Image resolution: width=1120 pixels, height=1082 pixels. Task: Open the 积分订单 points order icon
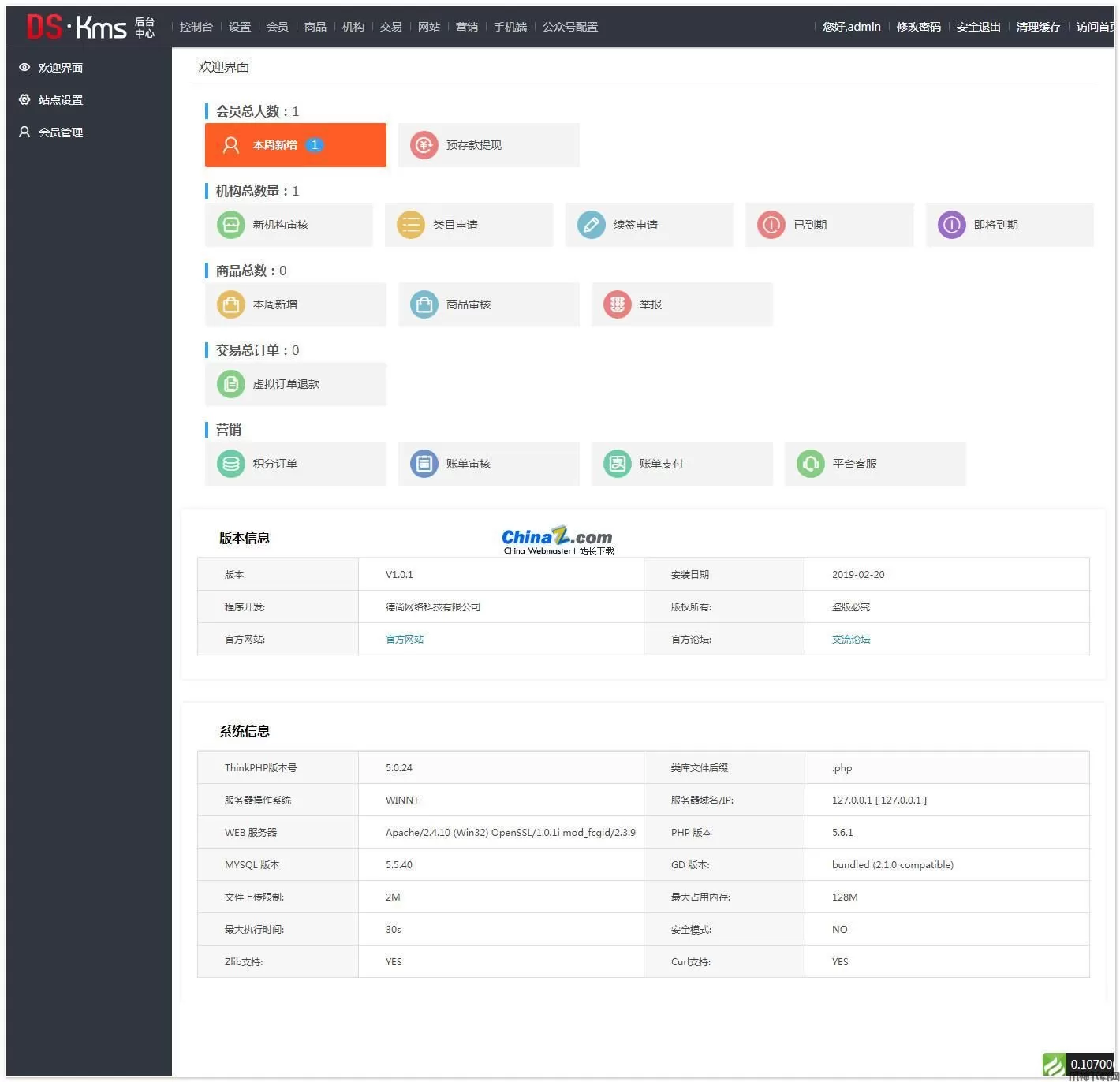[x=230, y=464]
